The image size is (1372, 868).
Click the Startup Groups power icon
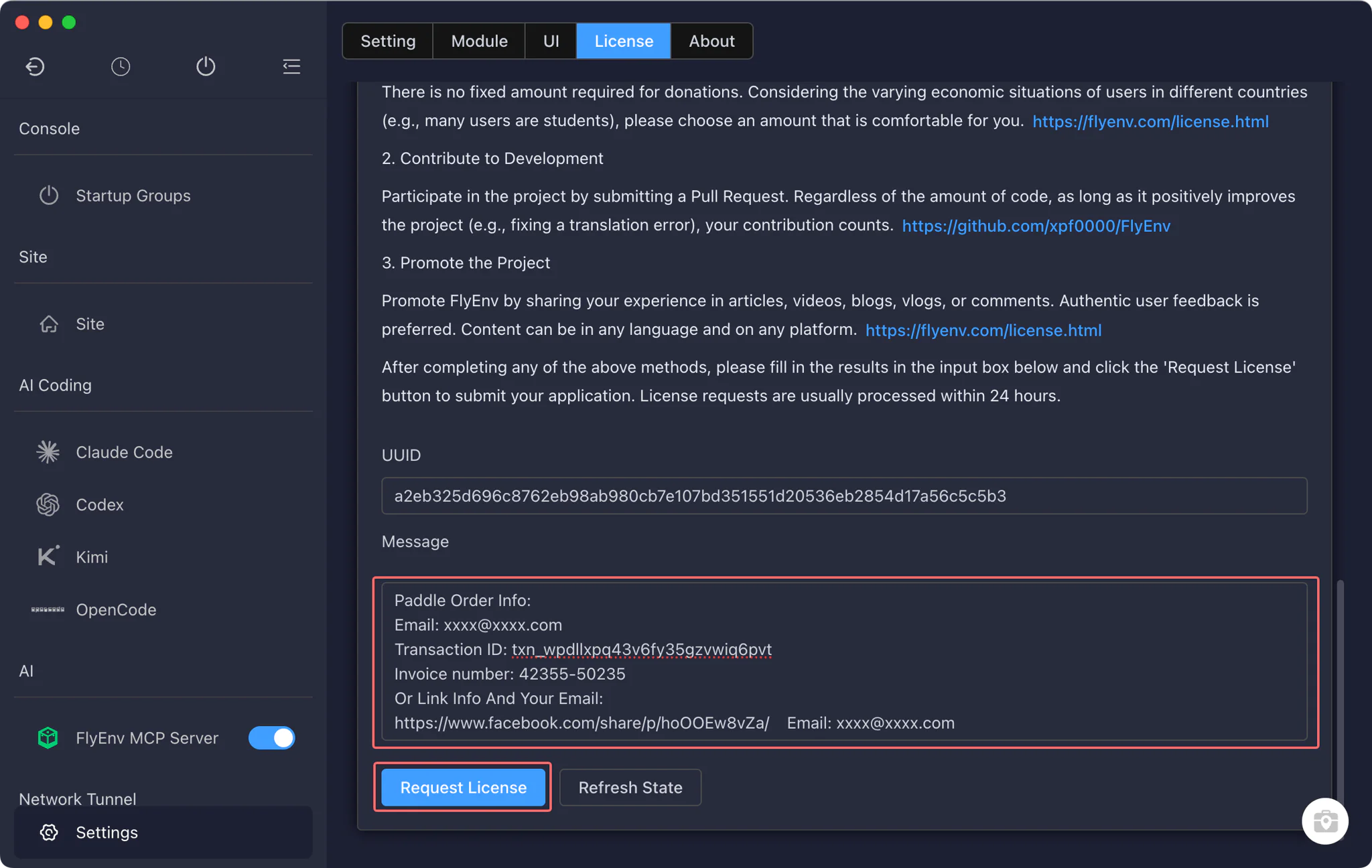coord(48,196)
